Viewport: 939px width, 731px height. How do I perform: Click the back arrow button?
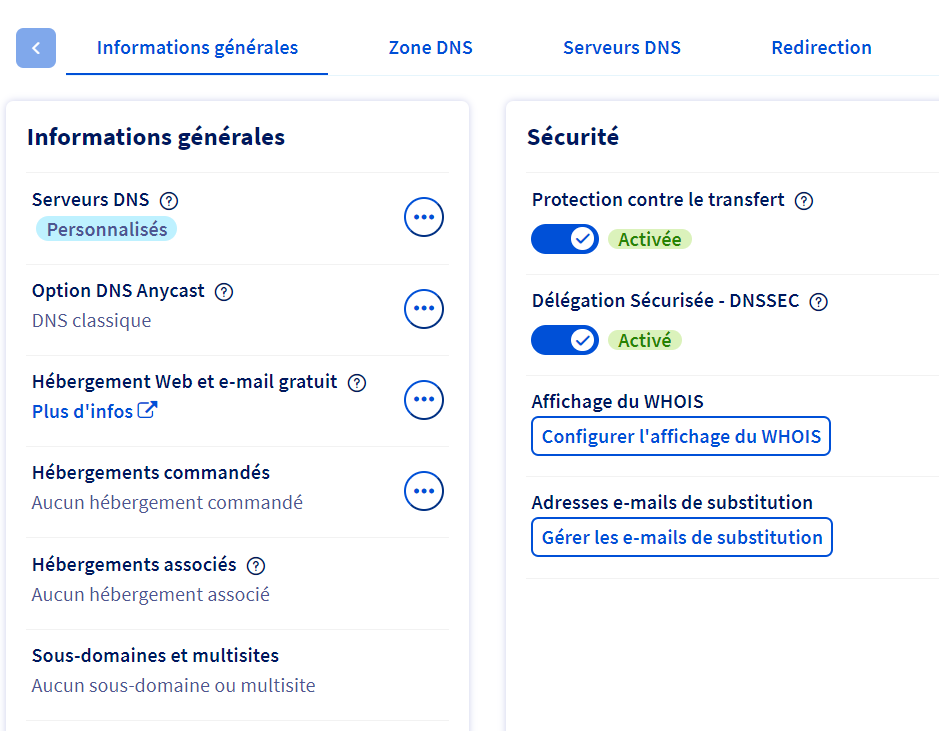[x=36, y=48]
